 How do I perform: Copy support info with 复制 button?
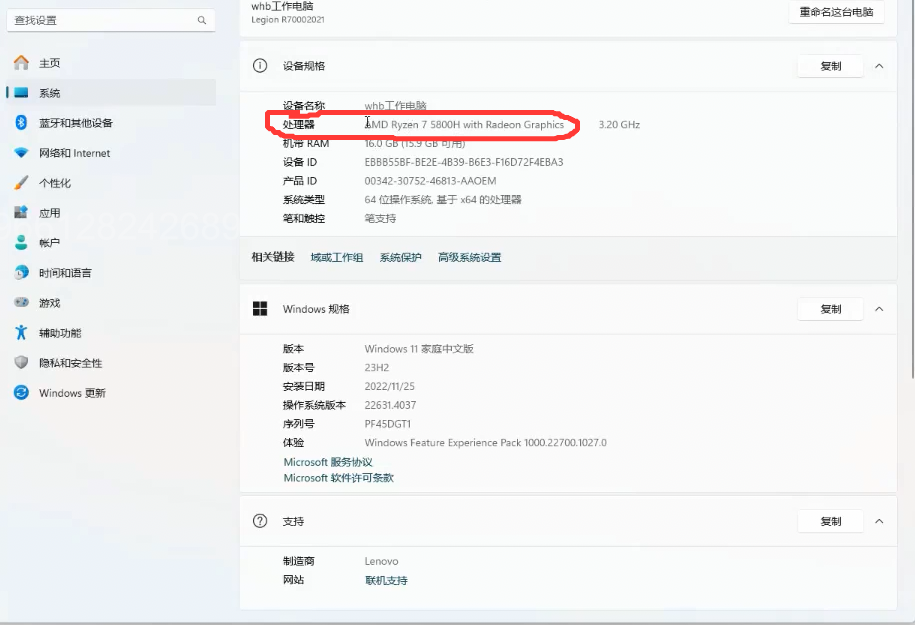coord(830,521)
